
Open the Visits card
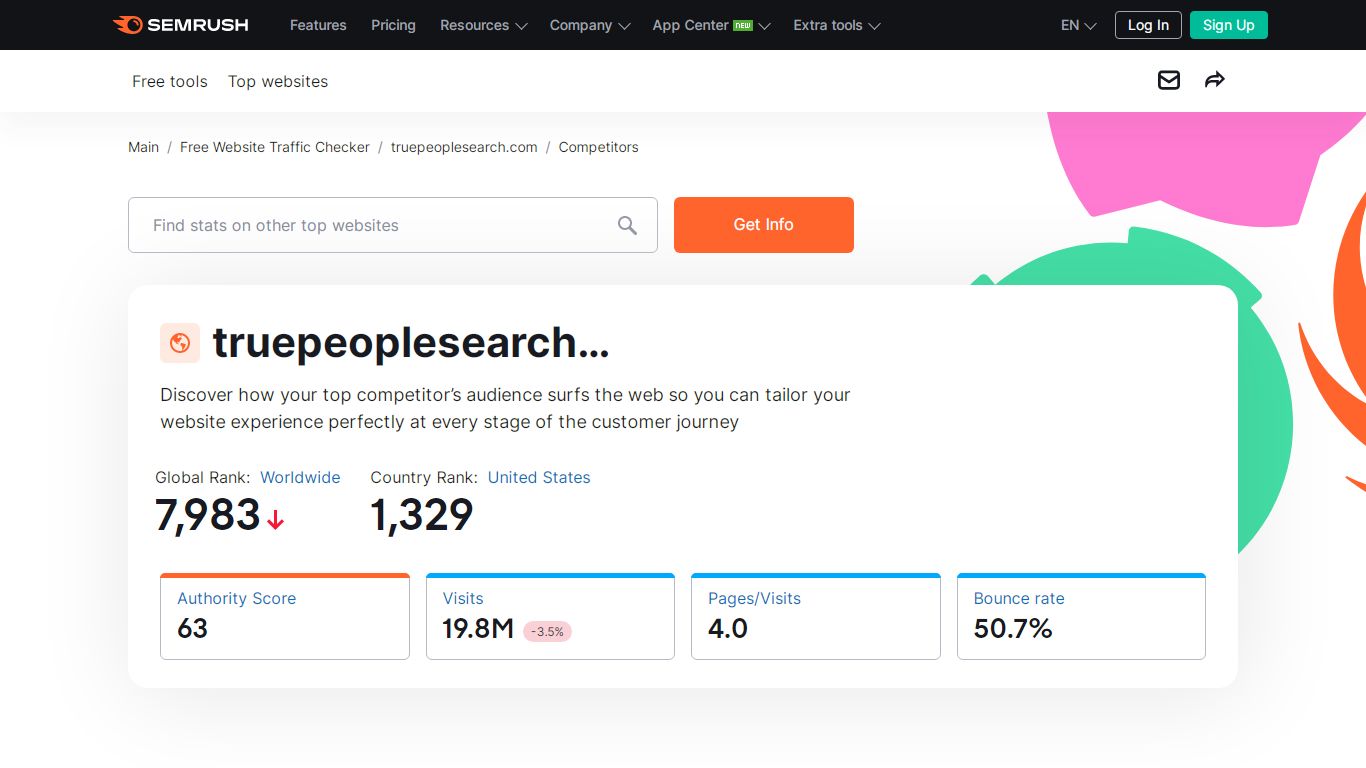(550, 616)
